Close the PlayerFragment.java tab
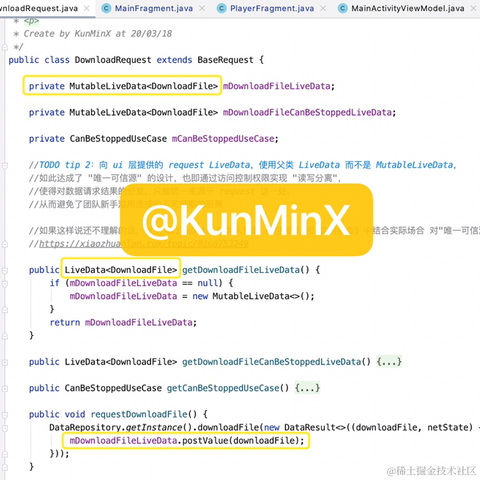480x480 pixels. pos(323,8)
